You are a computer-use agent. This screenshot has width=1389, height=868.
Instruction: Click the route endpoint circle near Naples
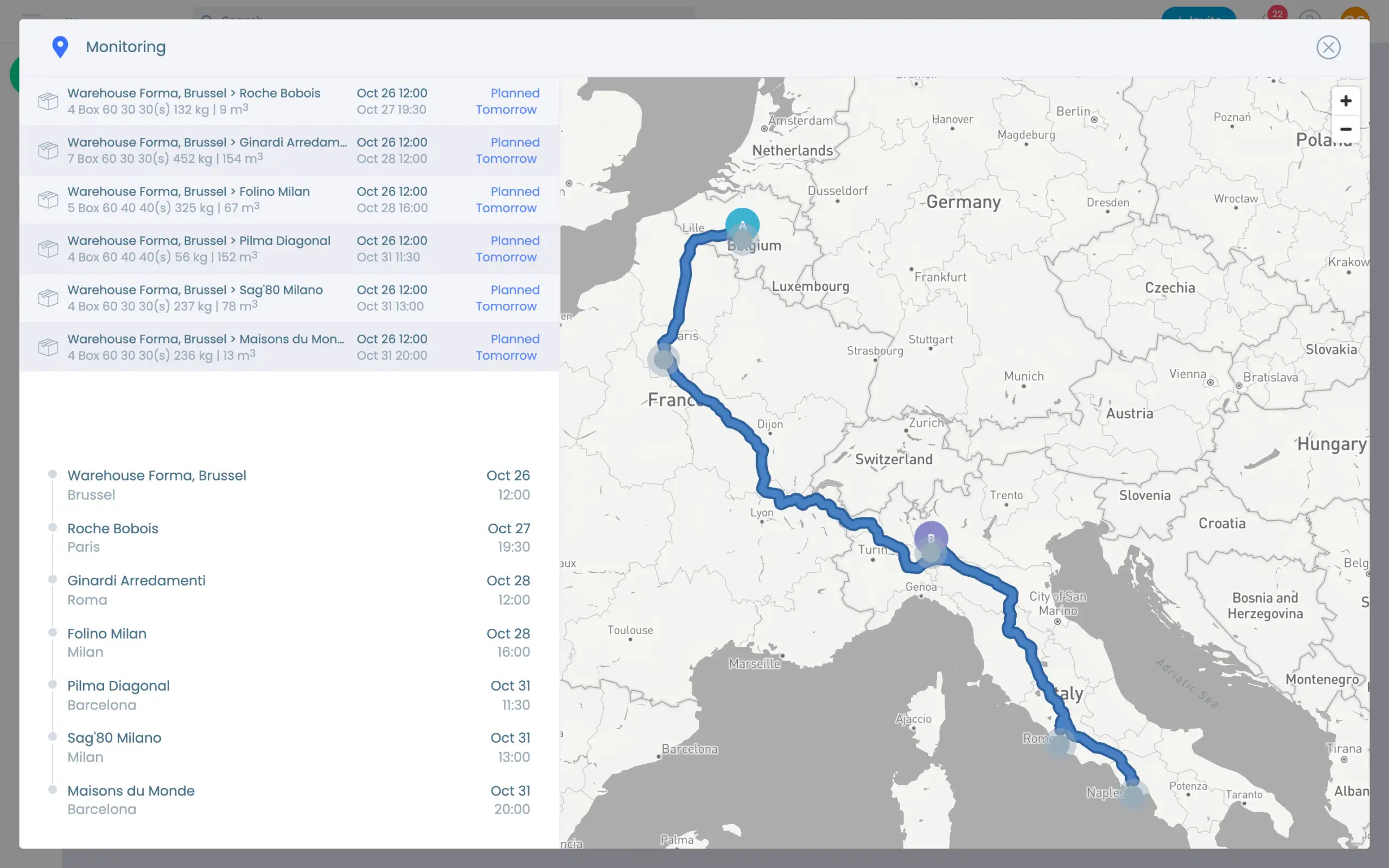click(x=1135, y=794)
